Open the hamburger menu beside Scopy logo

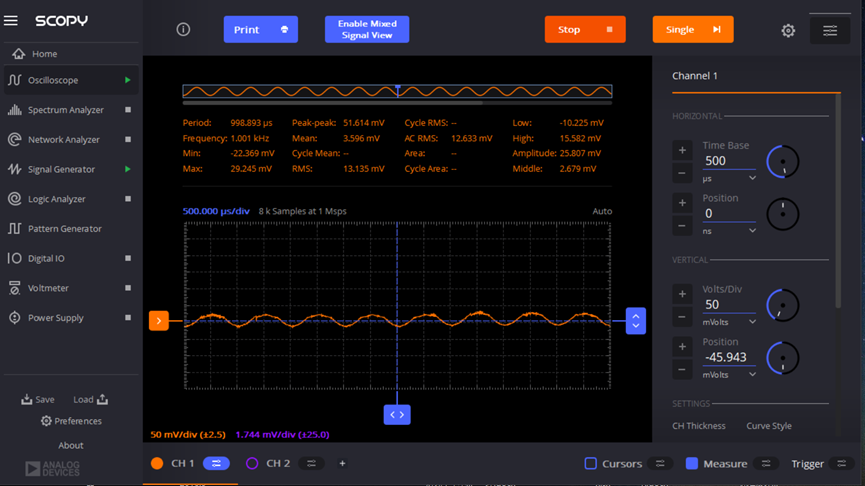point(10,21)
